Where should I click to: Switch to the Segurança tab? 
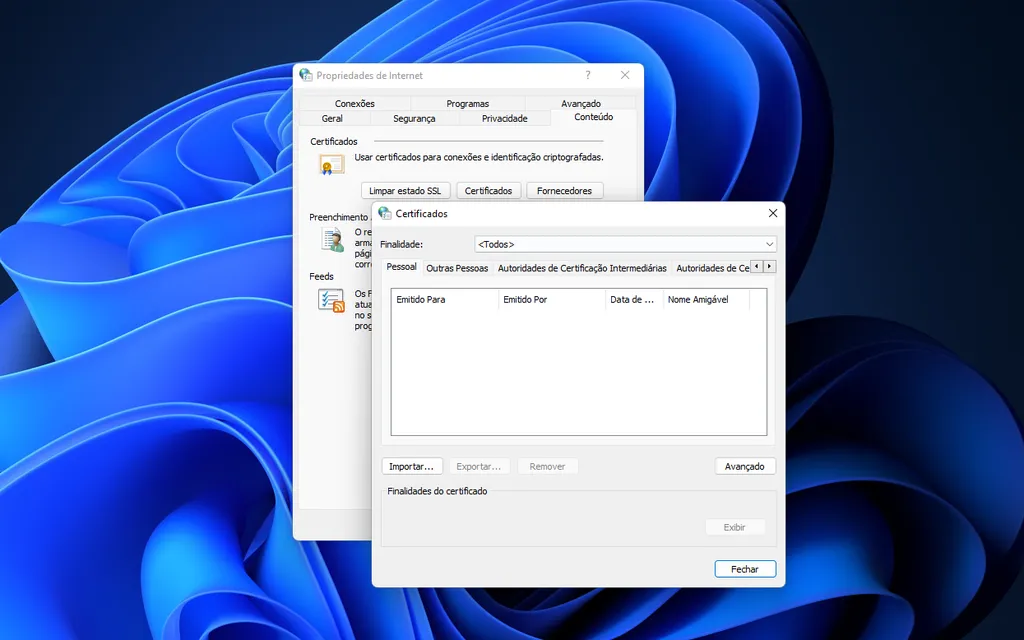pyautogui.click(x=414, y=117)
